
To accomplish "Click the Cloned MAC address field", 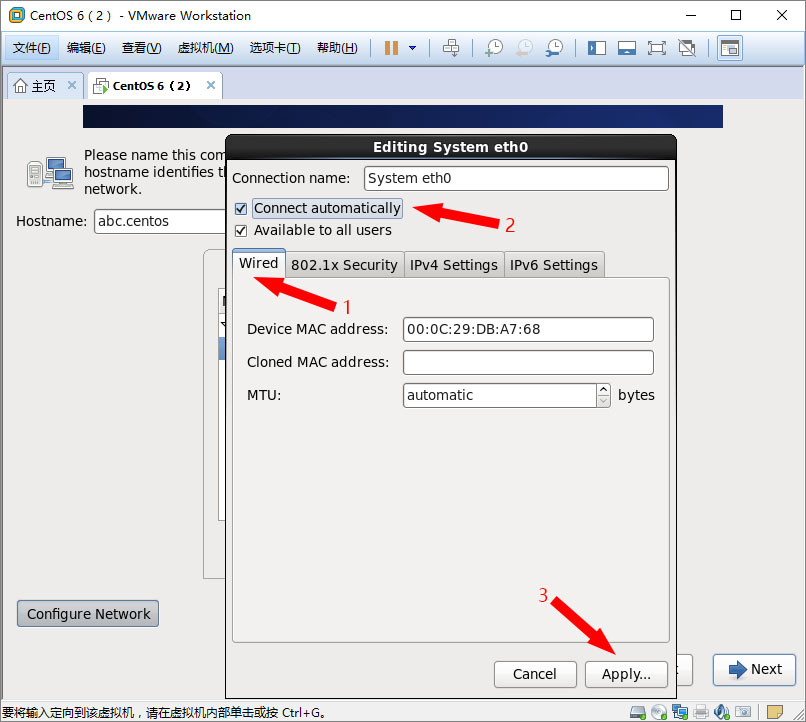I will coord(528,362).
